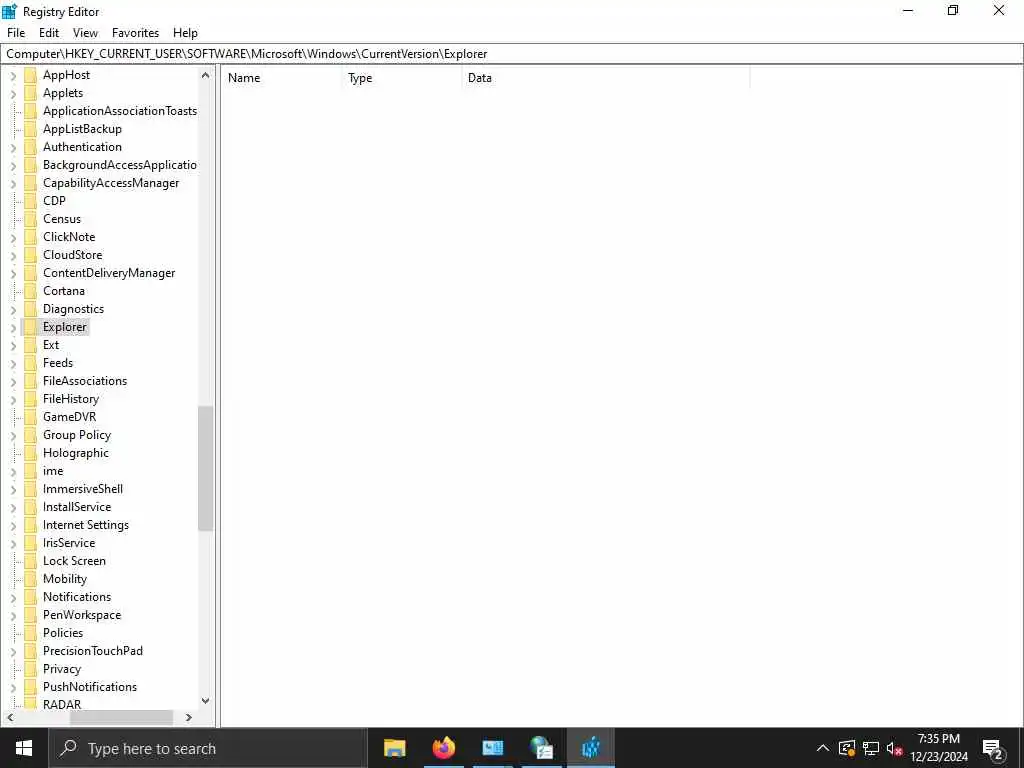Click tree vertical scrollbar down arrow
The height and width of the screenshot is (768, 1024).
pyautogui.click(x=205, y=701)
